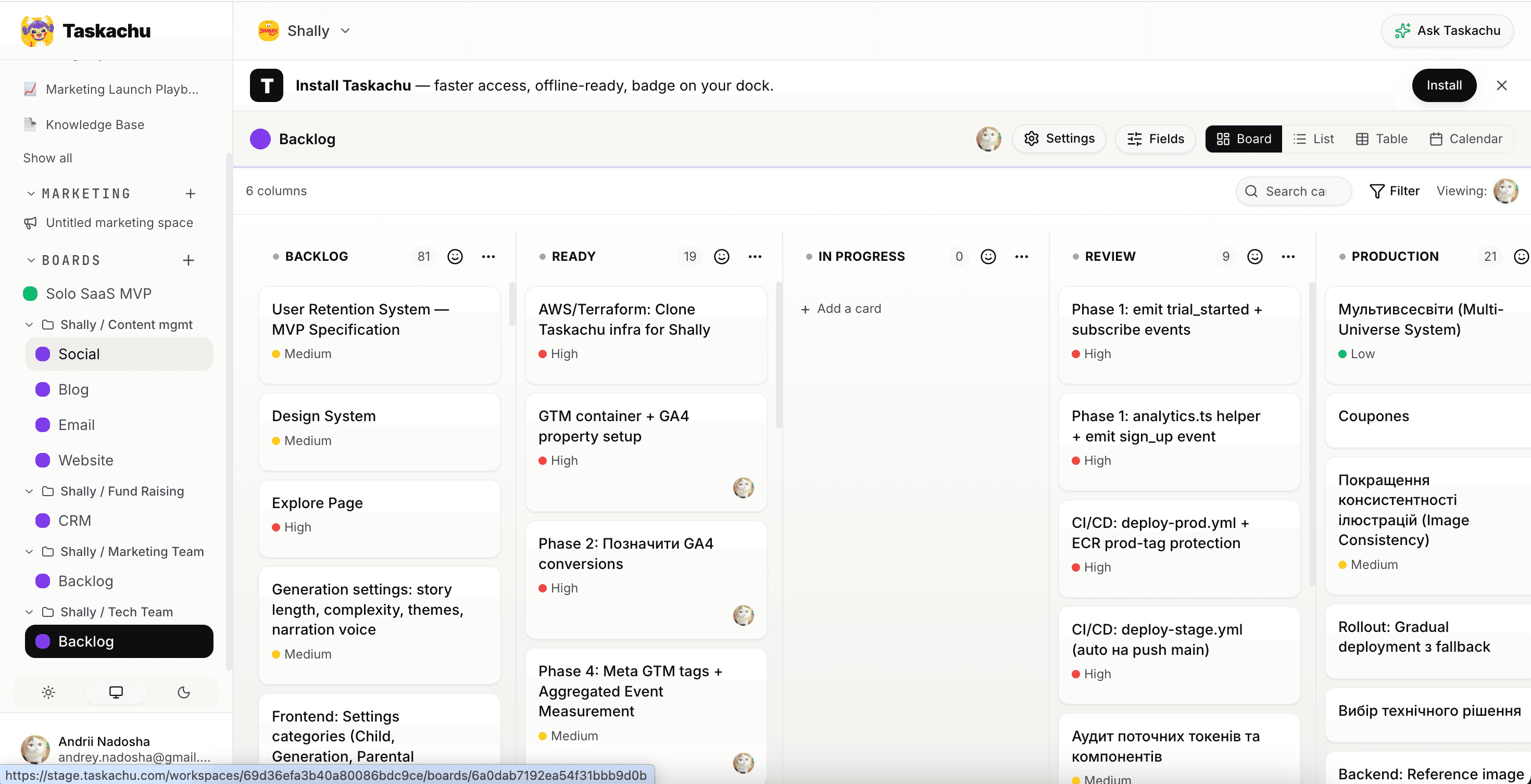1531x784 pixels.
Task: Click assignee avatar on GTM container card
Action: pyautogui.click(x=743, y=488)
